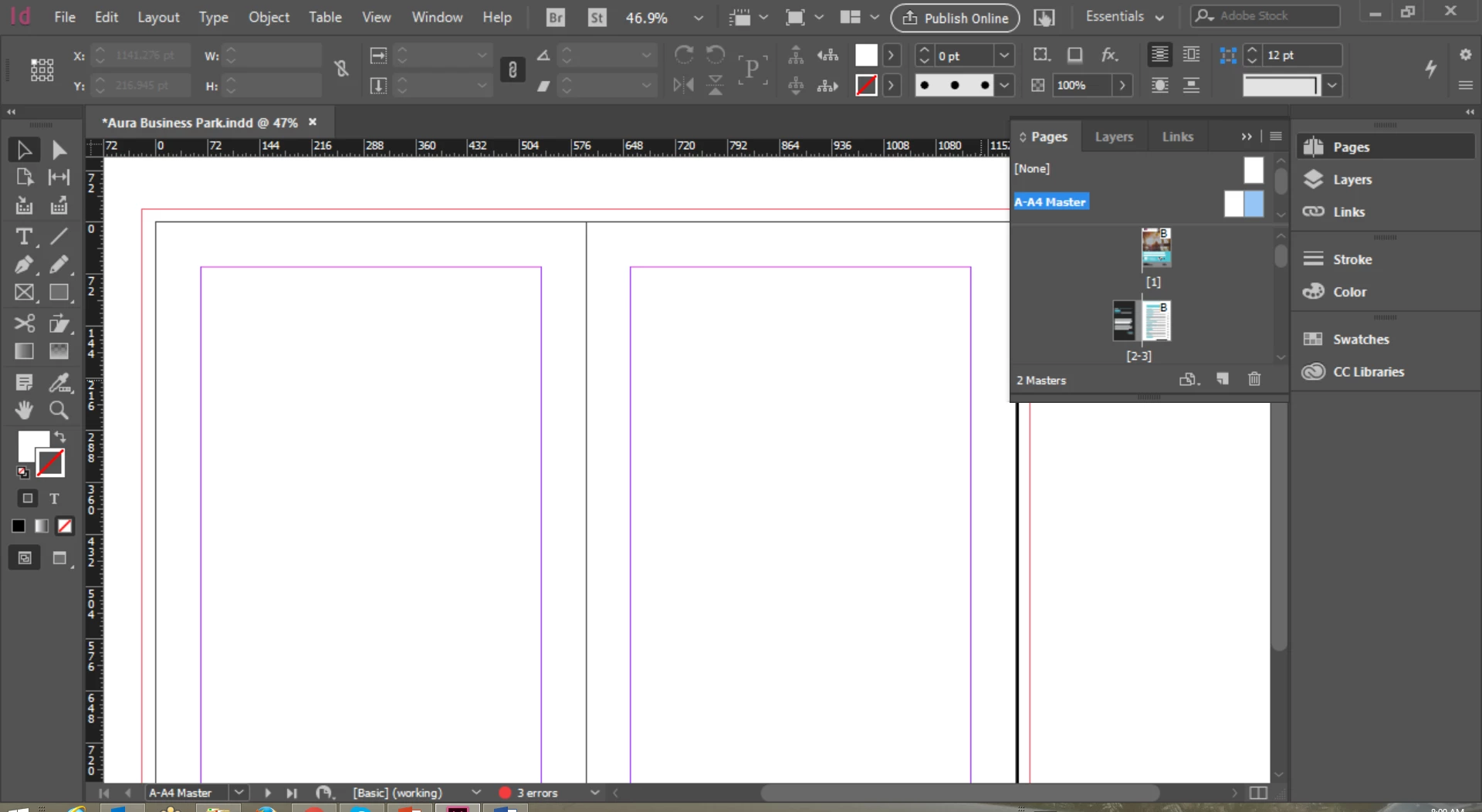Open the stroke weight dropdown
Viewport: 1482px width, 812px height.
(1004, 55)
